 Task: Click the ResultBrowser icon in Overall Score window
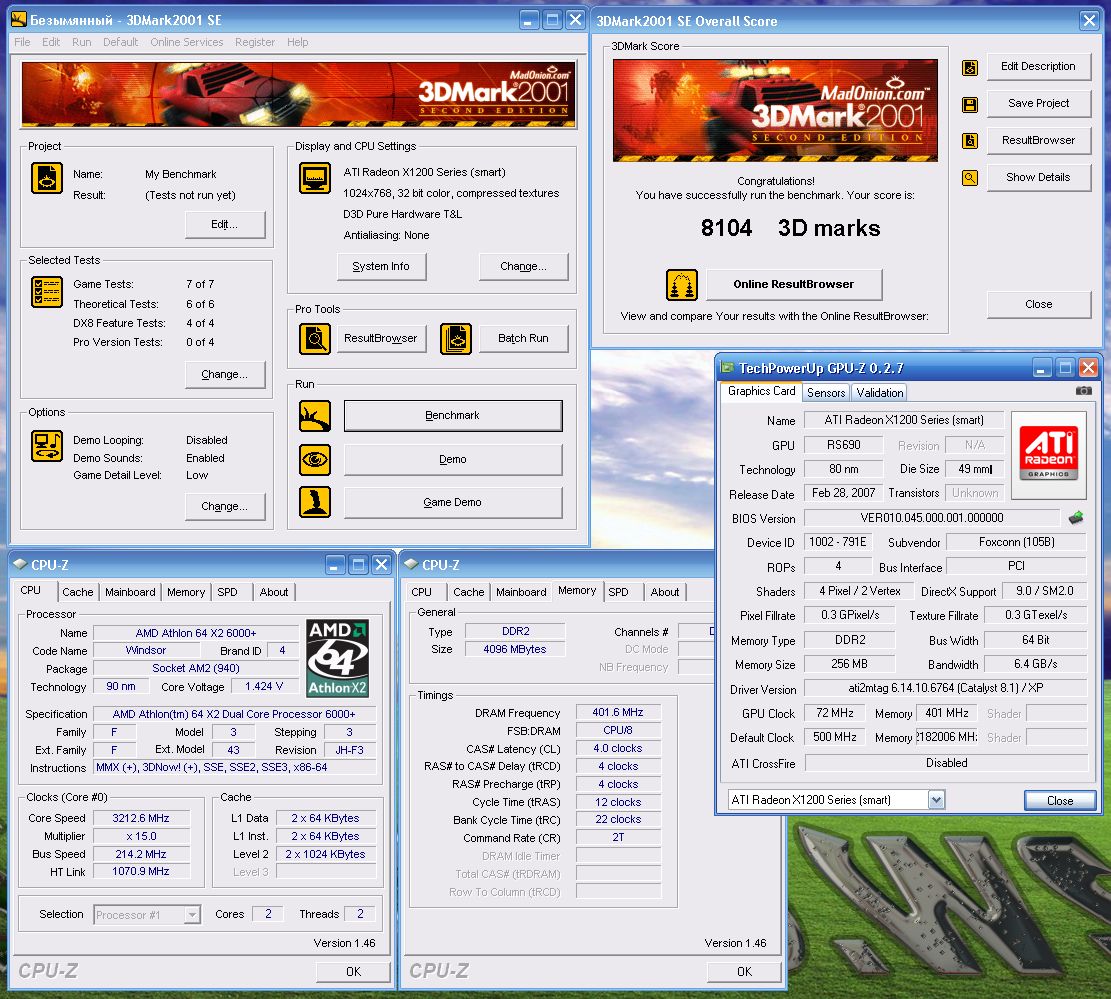(970, 140)
